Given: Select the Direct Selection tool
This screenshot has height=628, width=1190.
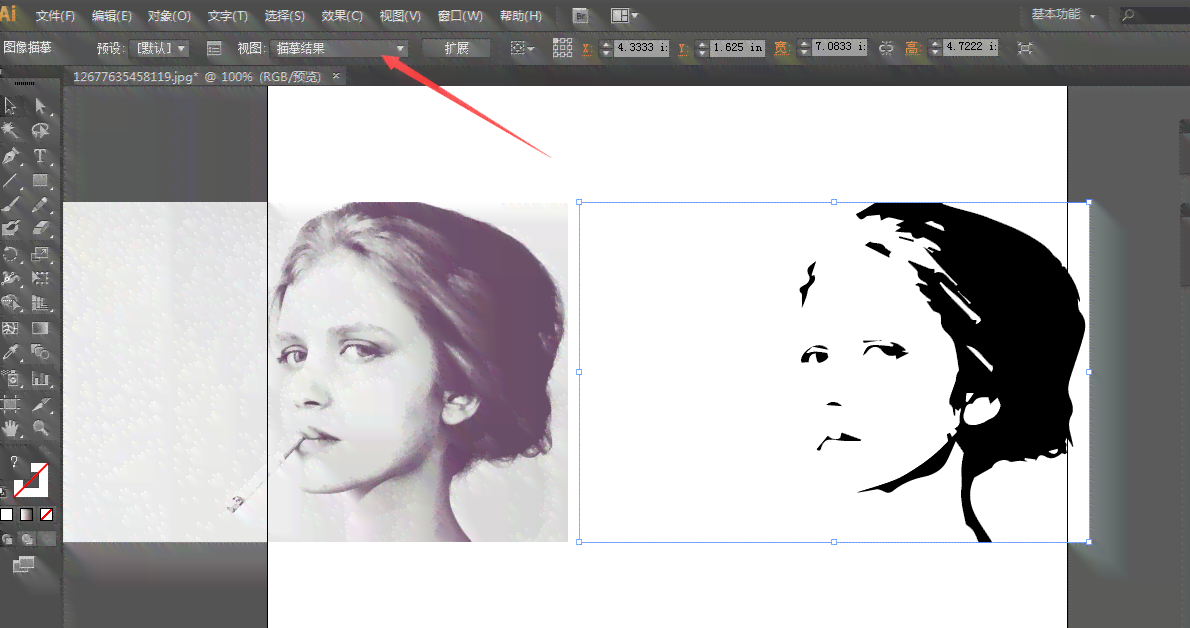Looking at the screenshot, I should click(40, 106).
